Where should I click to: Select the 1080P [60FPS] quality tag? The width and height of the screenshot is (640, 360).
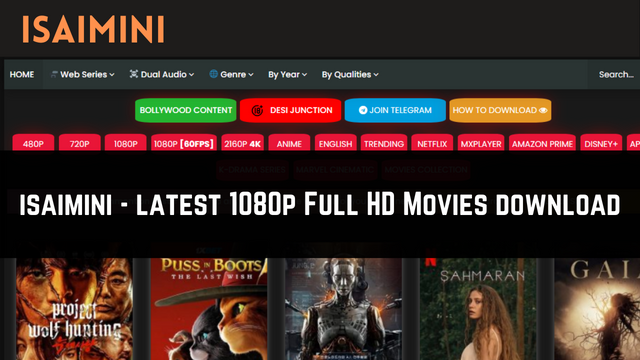[x=184, y=143]
